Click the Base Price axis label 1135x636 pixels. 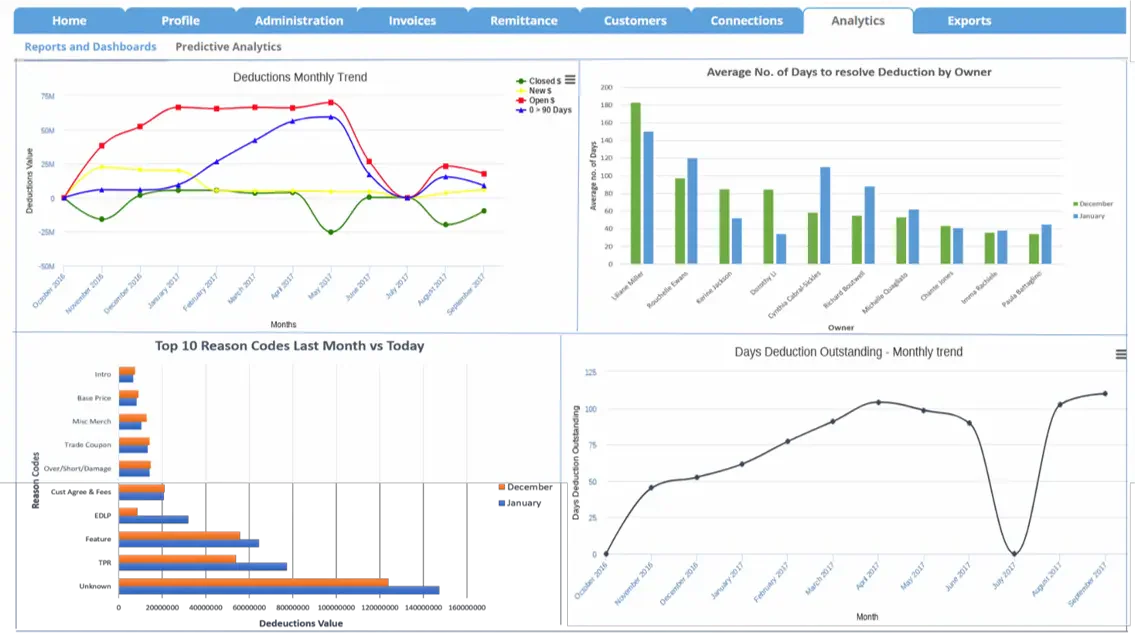94,398
